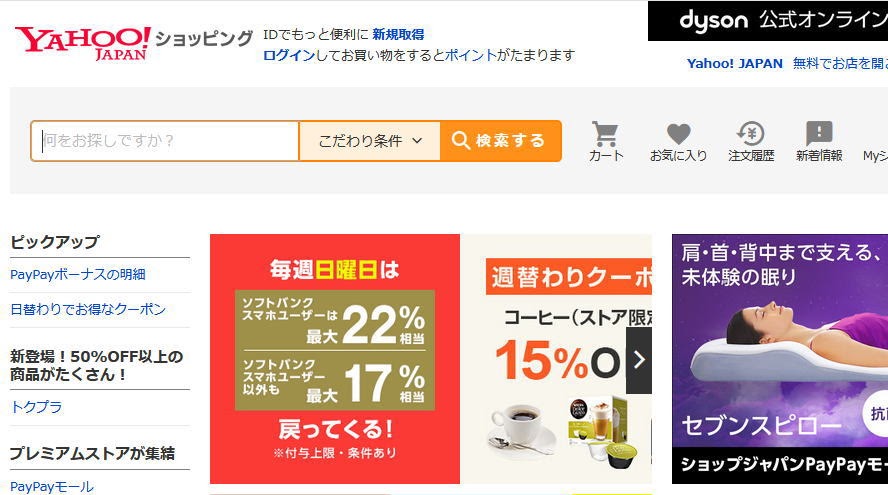Click the dyson 公式オンライン banner

(768, 21)
